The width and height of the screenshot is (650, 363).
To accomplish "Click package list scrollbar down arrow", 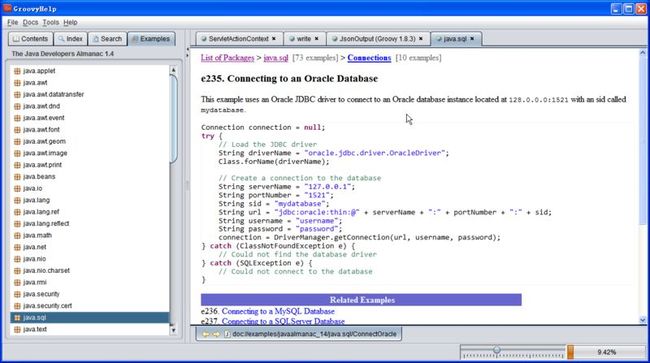I will click(x=173, y=330).
